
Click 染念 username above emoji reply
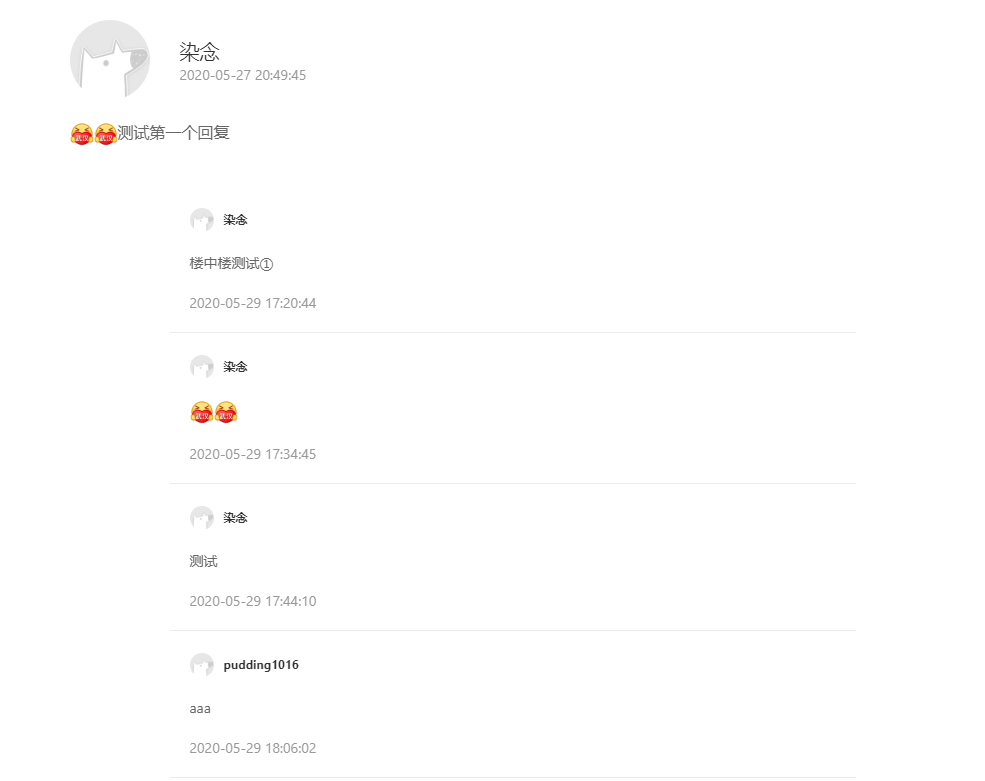click(235, 367)
